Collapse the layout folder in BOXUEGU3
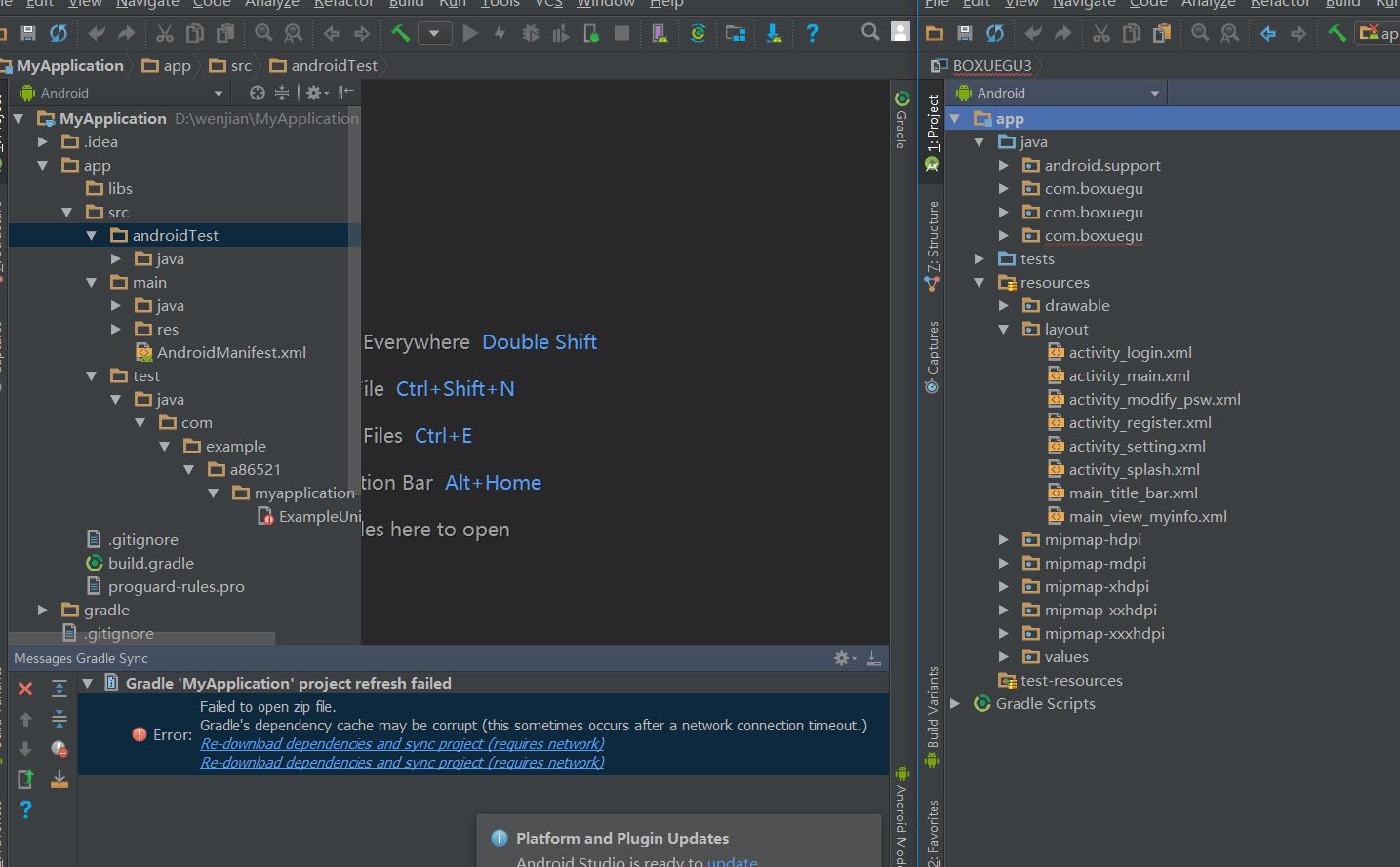Image resolution: width=1400 pixels, height=867 pixels. (1003, 329)
